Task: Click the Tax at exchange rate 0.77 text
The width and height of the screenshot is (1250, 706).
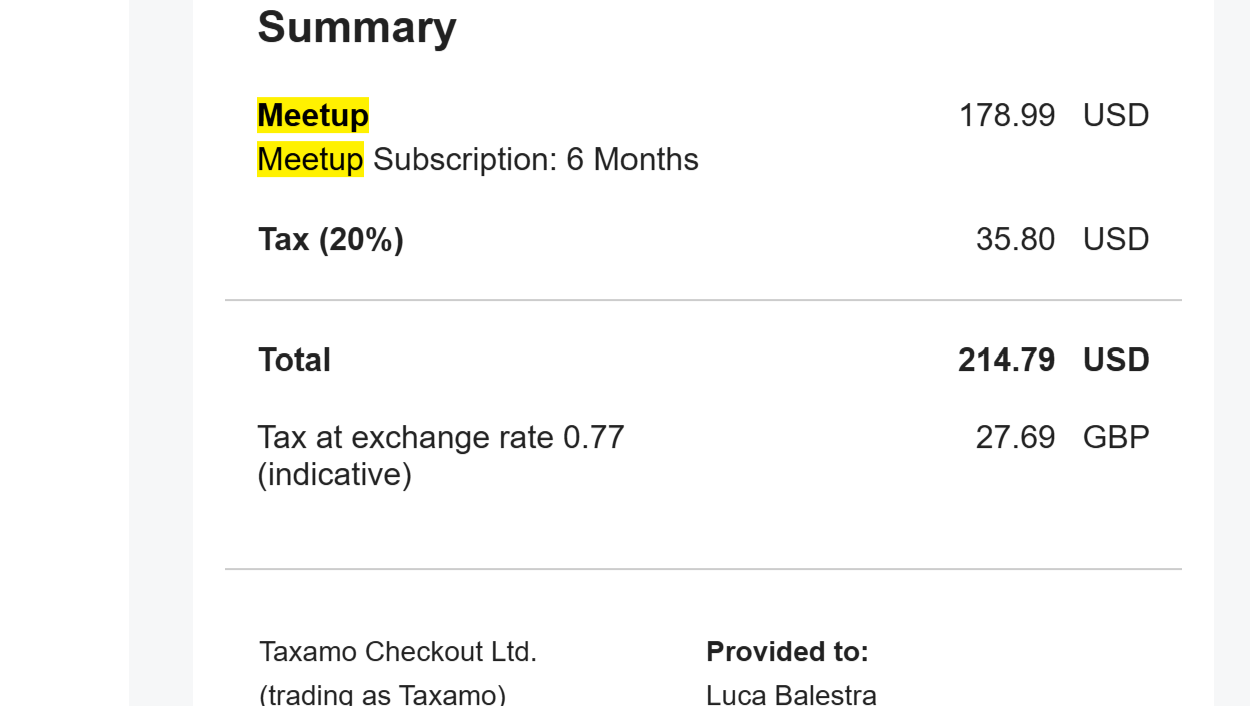Action: click(x=440, y=438)
